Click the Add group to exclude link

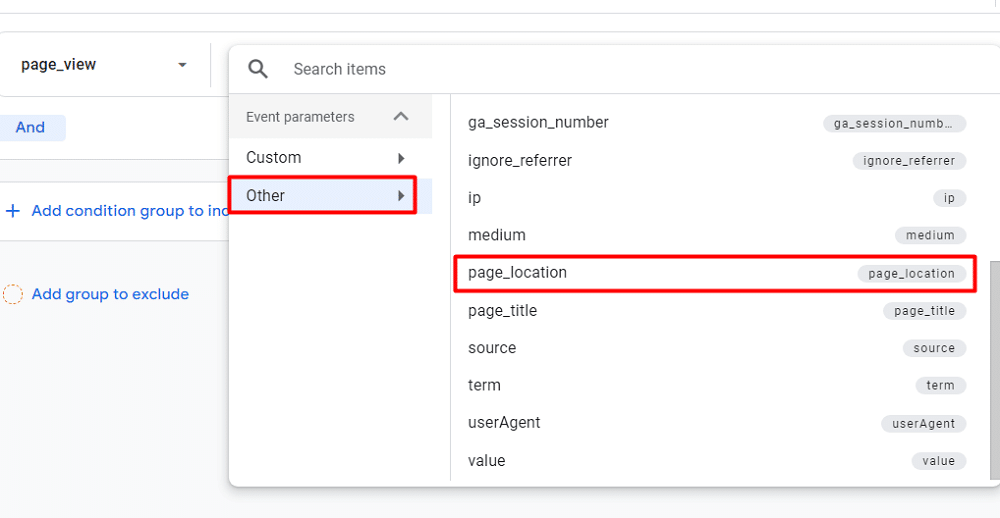click(x=110, y=294)
